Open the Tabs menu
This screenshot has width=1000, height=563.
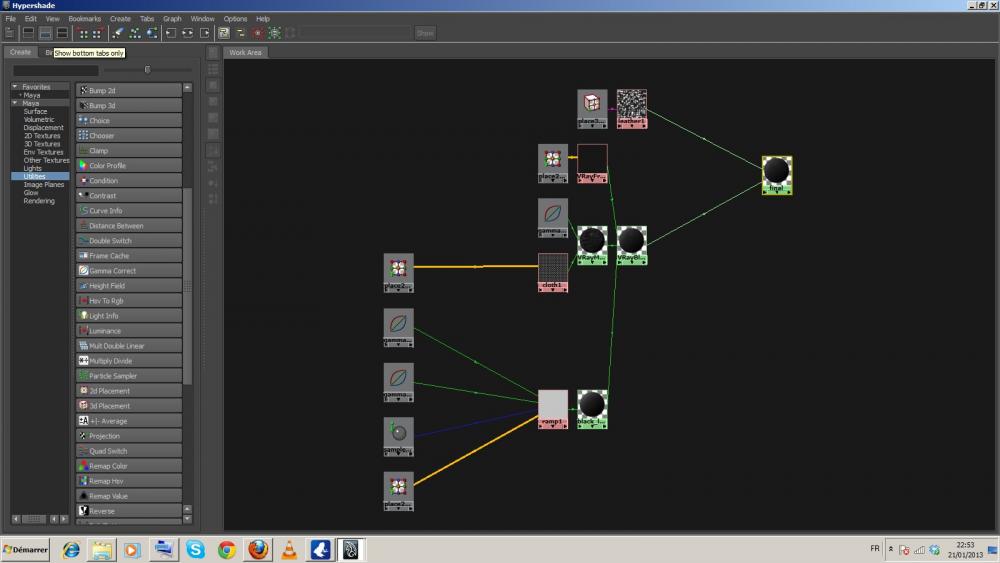[147, 18]
